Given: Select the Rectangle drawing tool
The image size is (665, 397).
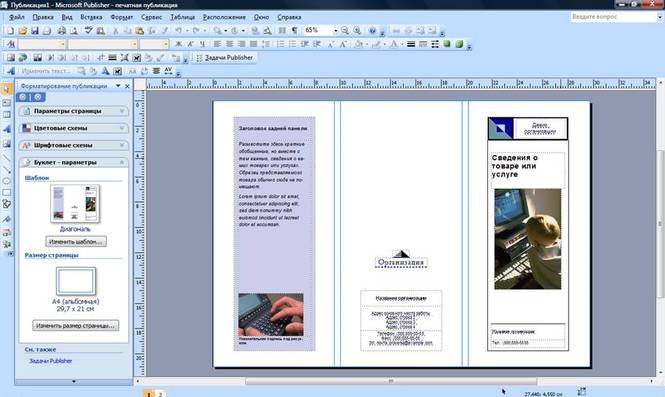Looking at the screenshot, I should (6, 193).
